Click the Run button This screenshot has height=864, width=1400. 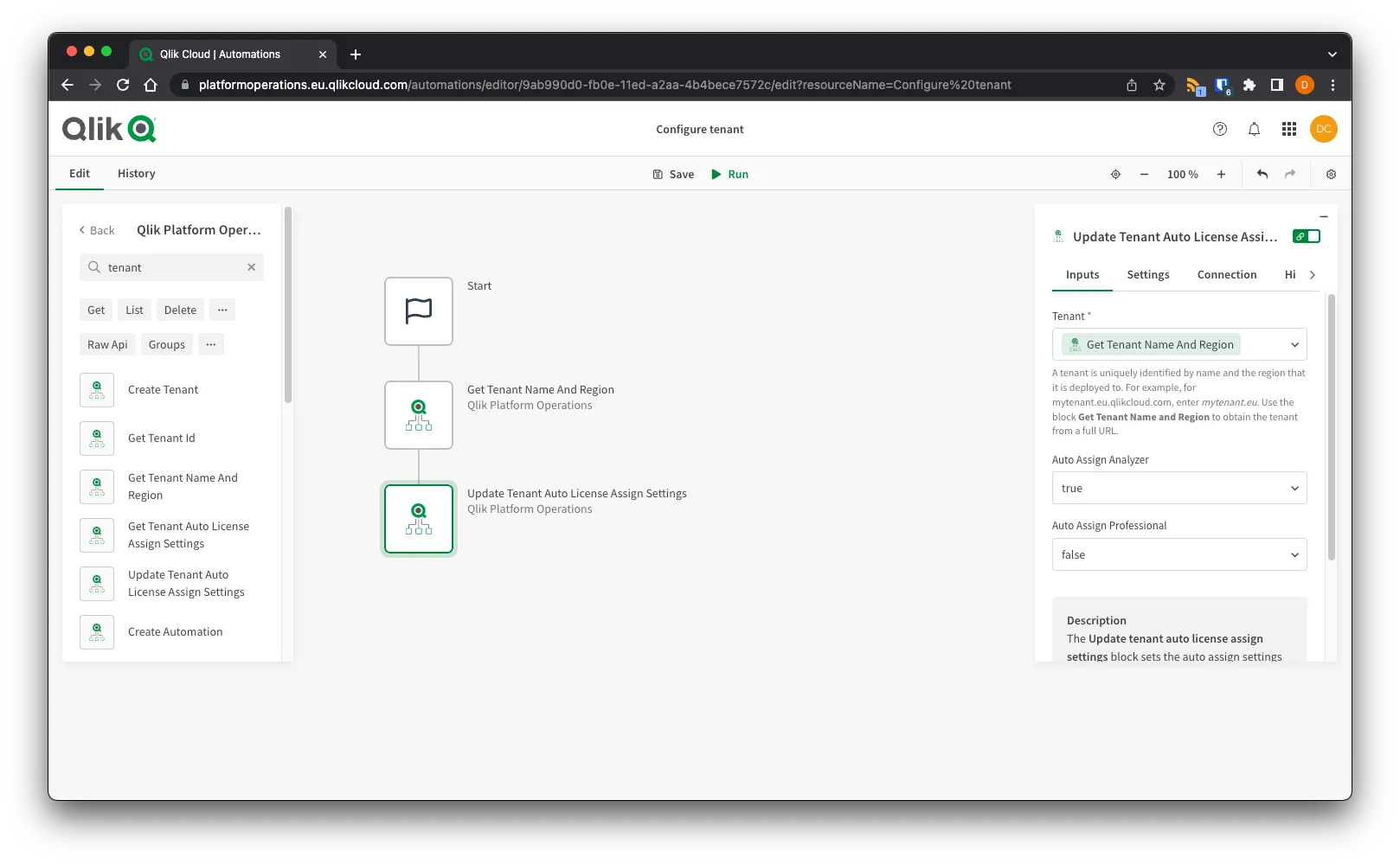[729, 174]
